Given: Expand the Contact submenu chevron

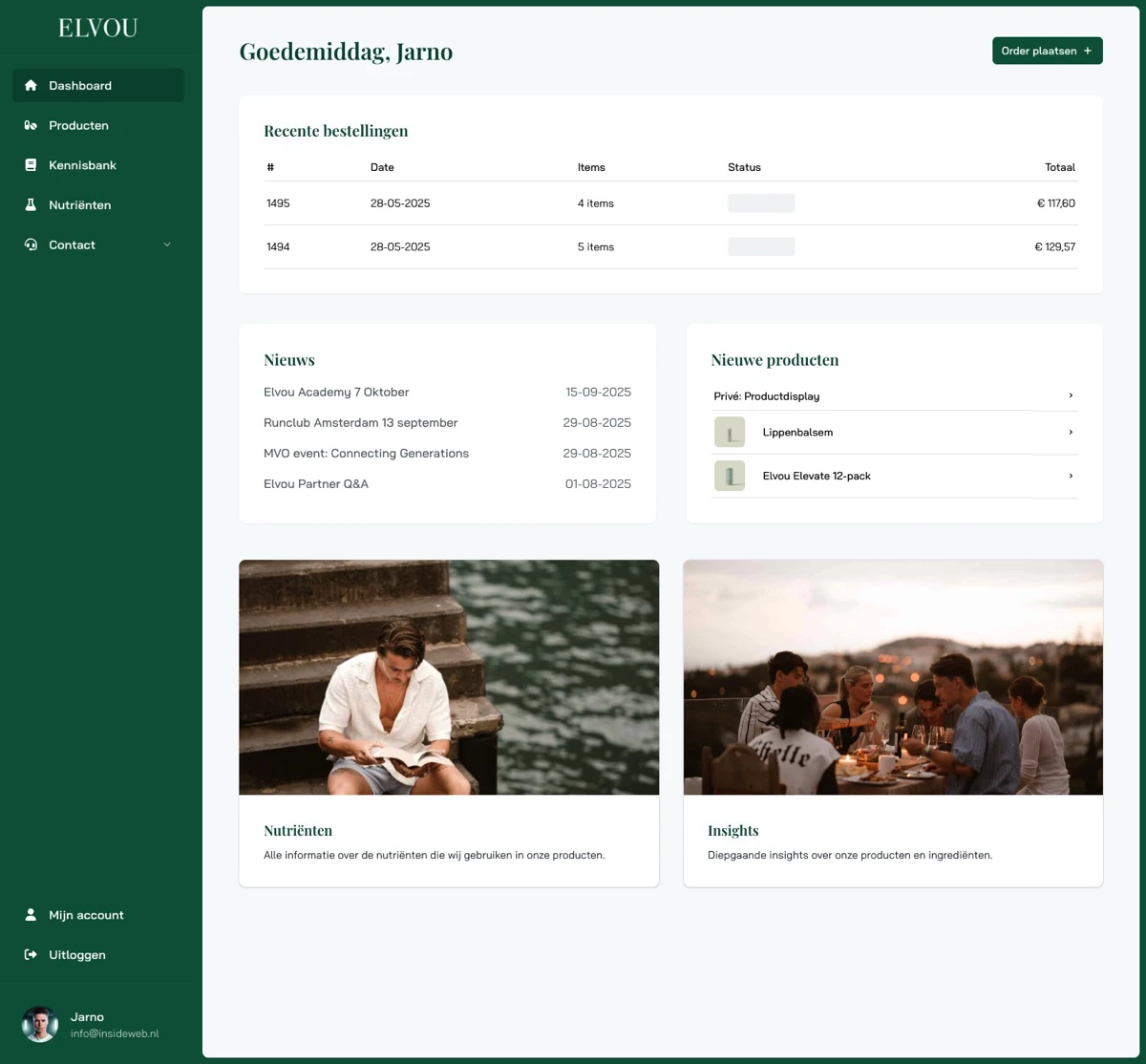Looking at the screenshot, I should (167, 245).
